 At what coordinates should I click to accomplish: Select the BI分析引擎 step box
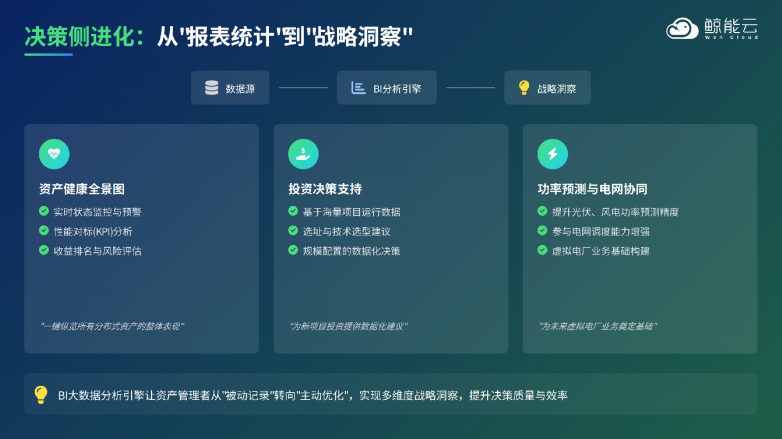[x=387, y=88]
